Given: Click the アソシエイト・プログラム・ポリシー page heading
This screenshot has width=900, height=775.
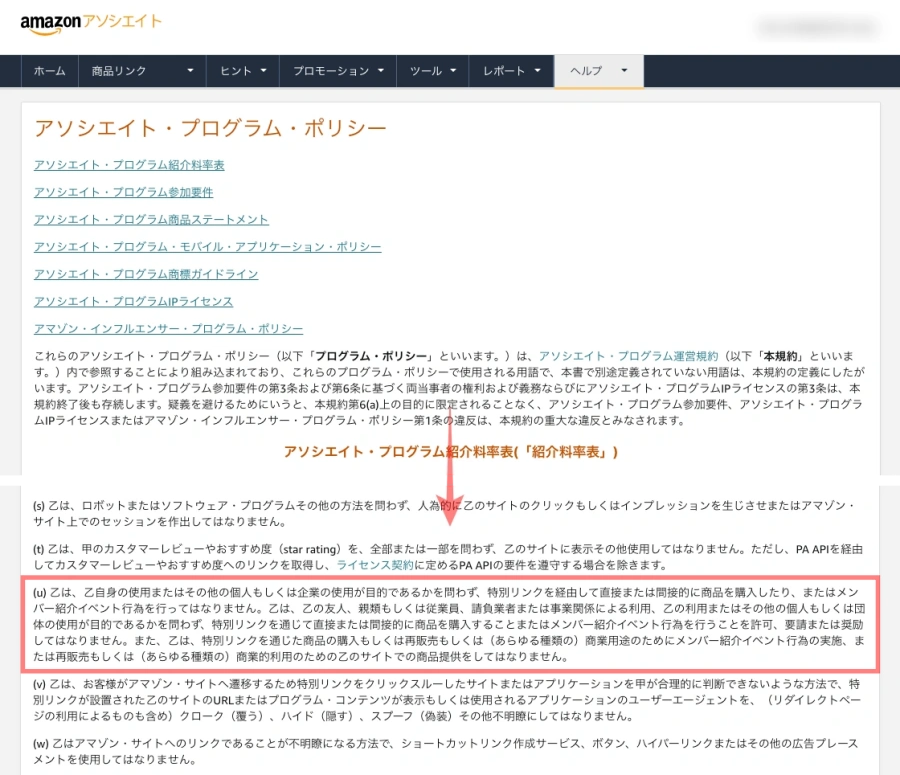Looking at the screenshot, I should (210, 128).
